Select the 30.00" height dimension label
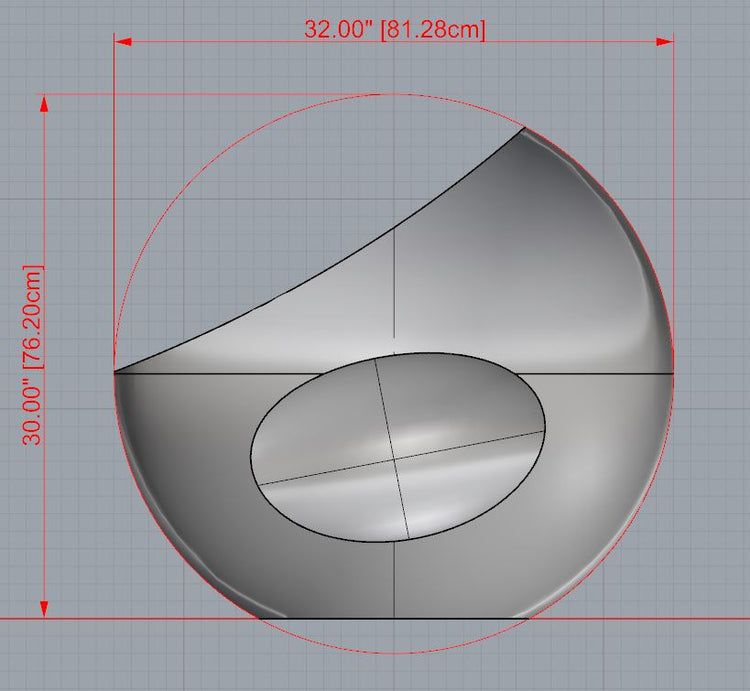Screen dimensions: 750x691 click(x=33, y=354)
